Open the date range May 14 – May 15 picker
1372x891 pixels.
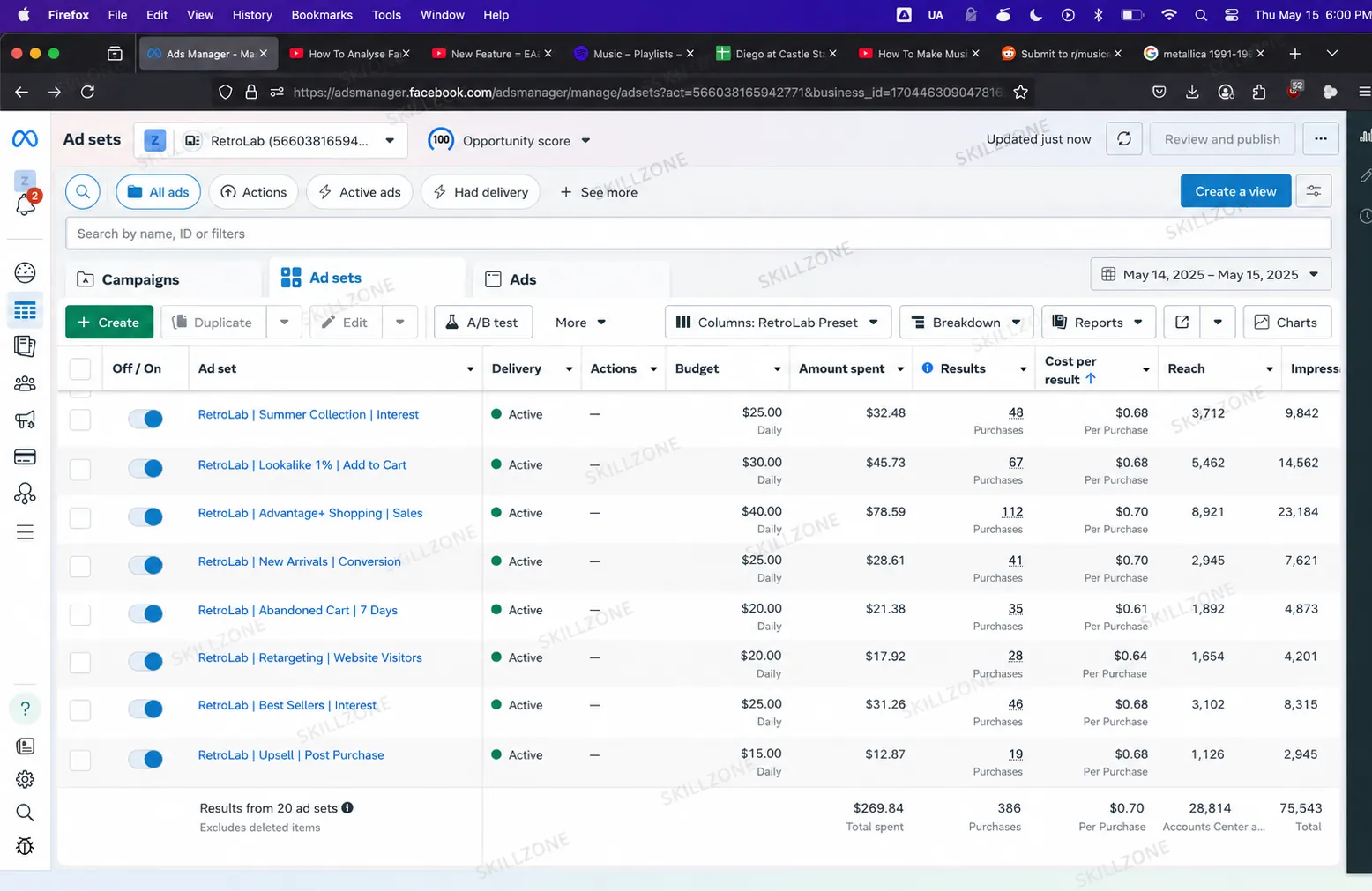point(1210,275)
